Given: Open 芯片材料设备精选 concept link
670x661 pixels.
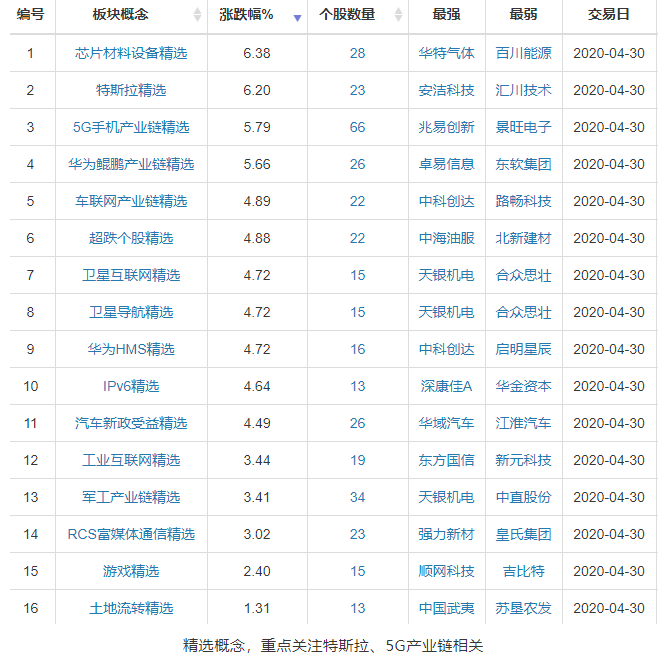Looking at the screenshot, I should pyautogui.click(x=131, y=53).
